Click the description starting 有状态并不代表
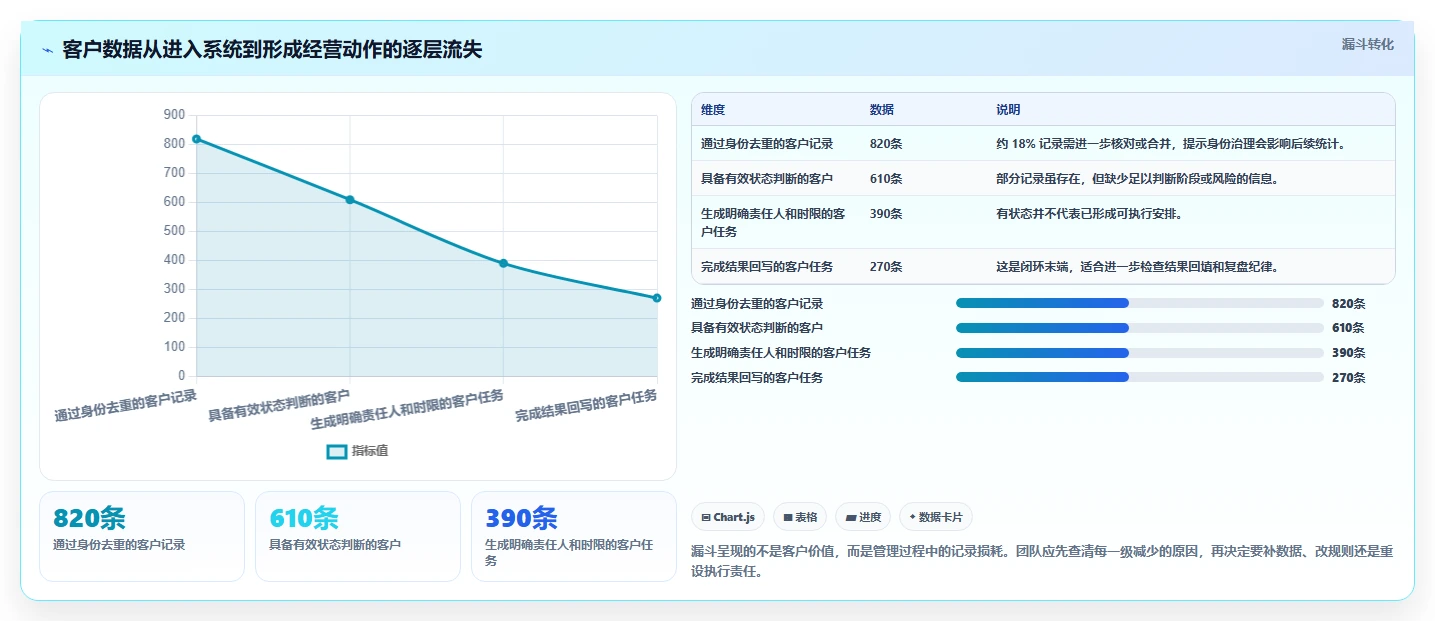 point(1089,214)
